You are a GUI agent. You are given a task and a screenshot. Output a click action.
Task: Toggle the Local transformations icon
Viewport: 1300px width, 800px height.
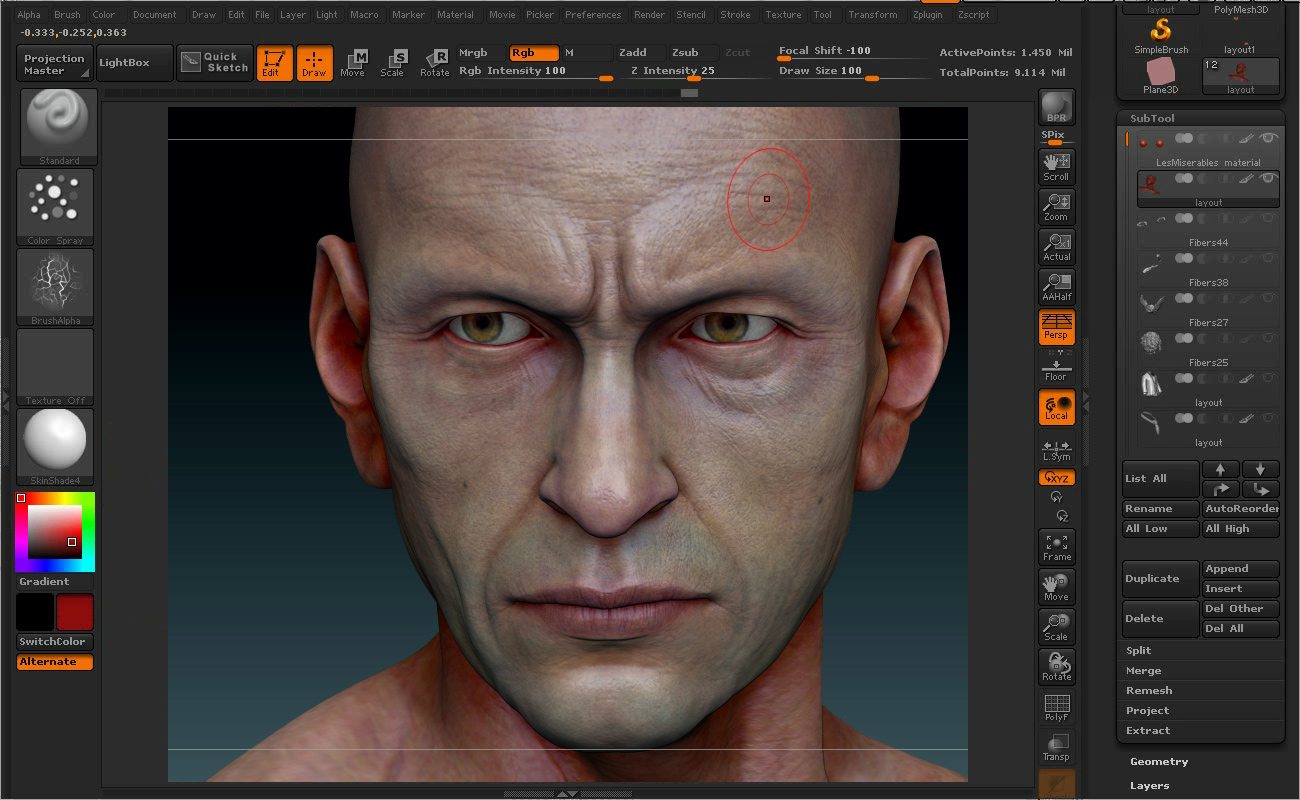pyautogui.click(x=1057, y=407)
